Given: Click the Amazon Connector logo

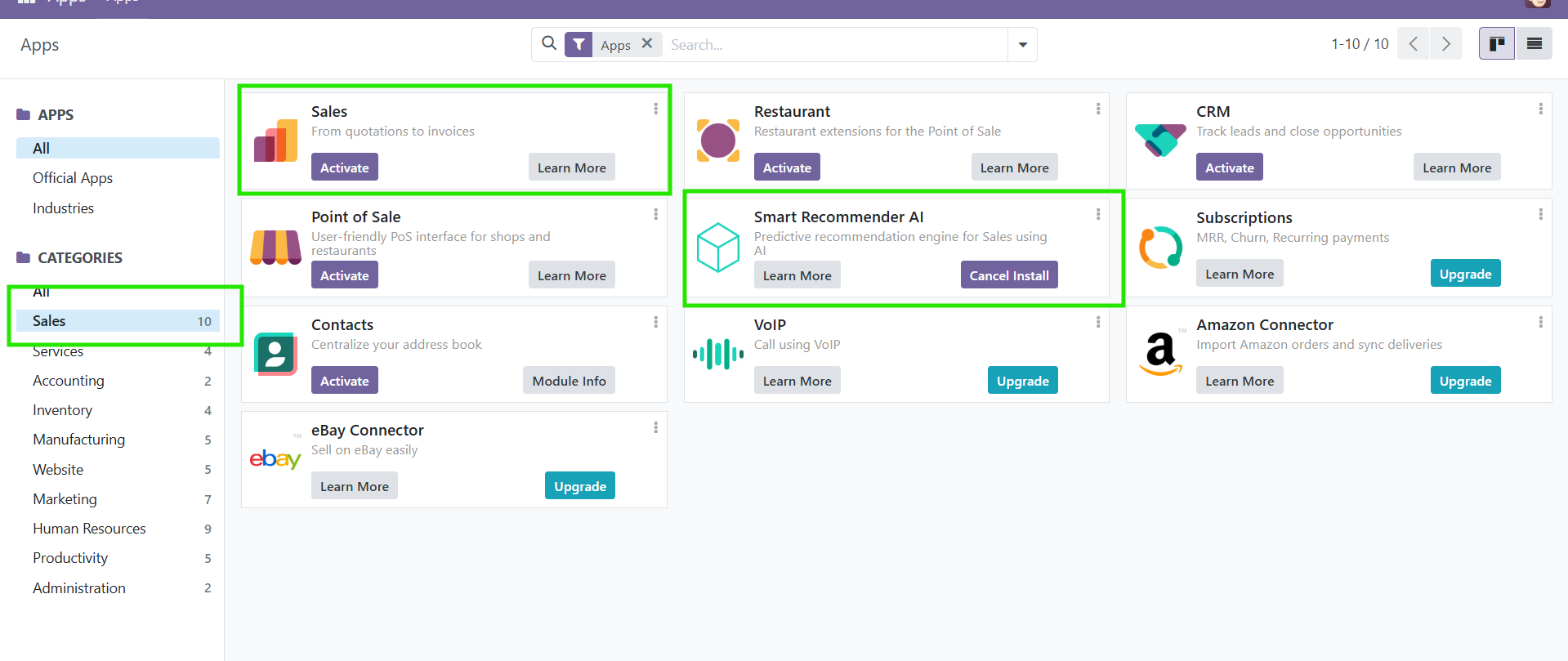Looking at the screenshot, I should click(x=1160, y=354).
